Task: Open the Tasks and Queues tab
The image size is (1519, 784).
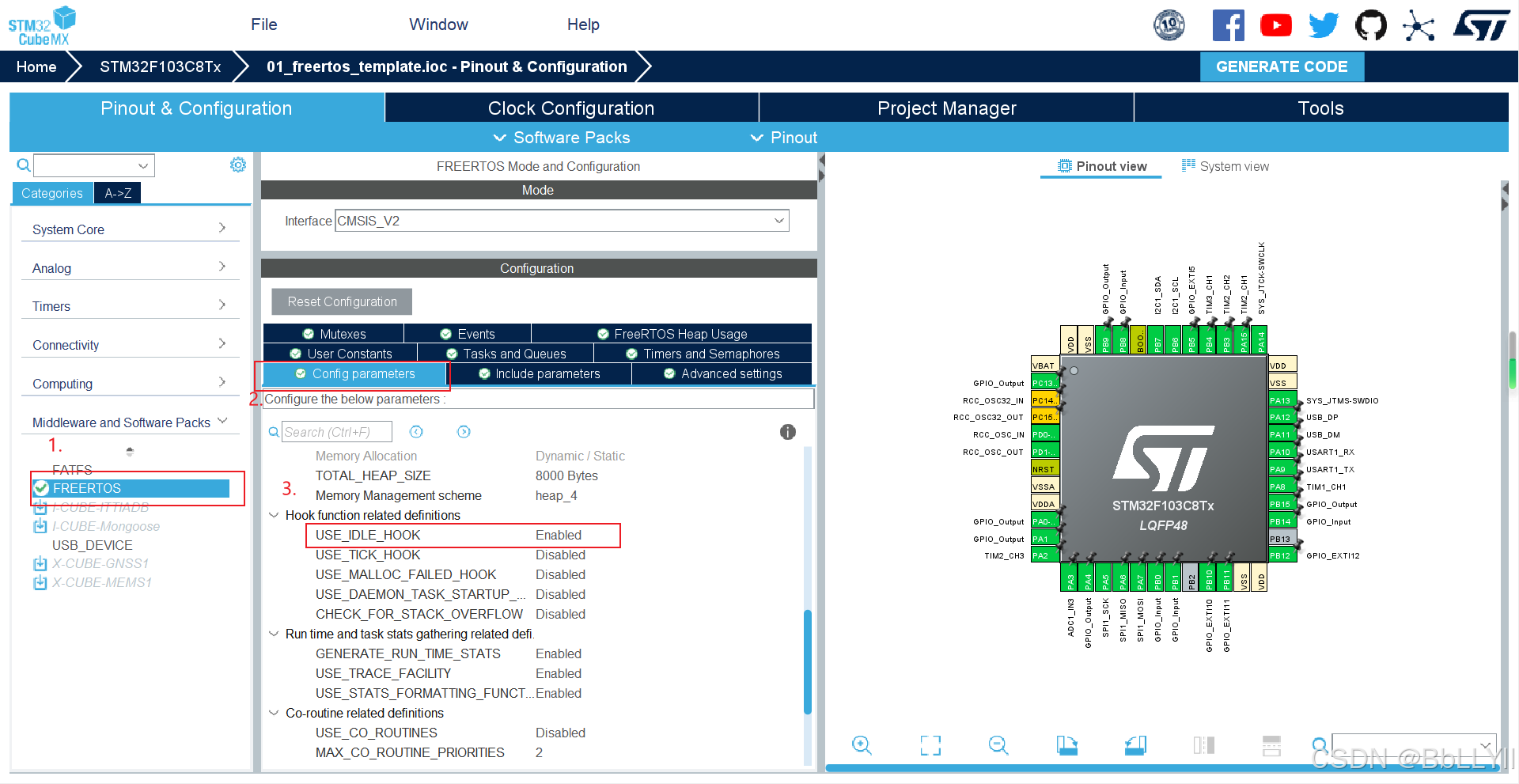Action: click(x=506, y=354)
